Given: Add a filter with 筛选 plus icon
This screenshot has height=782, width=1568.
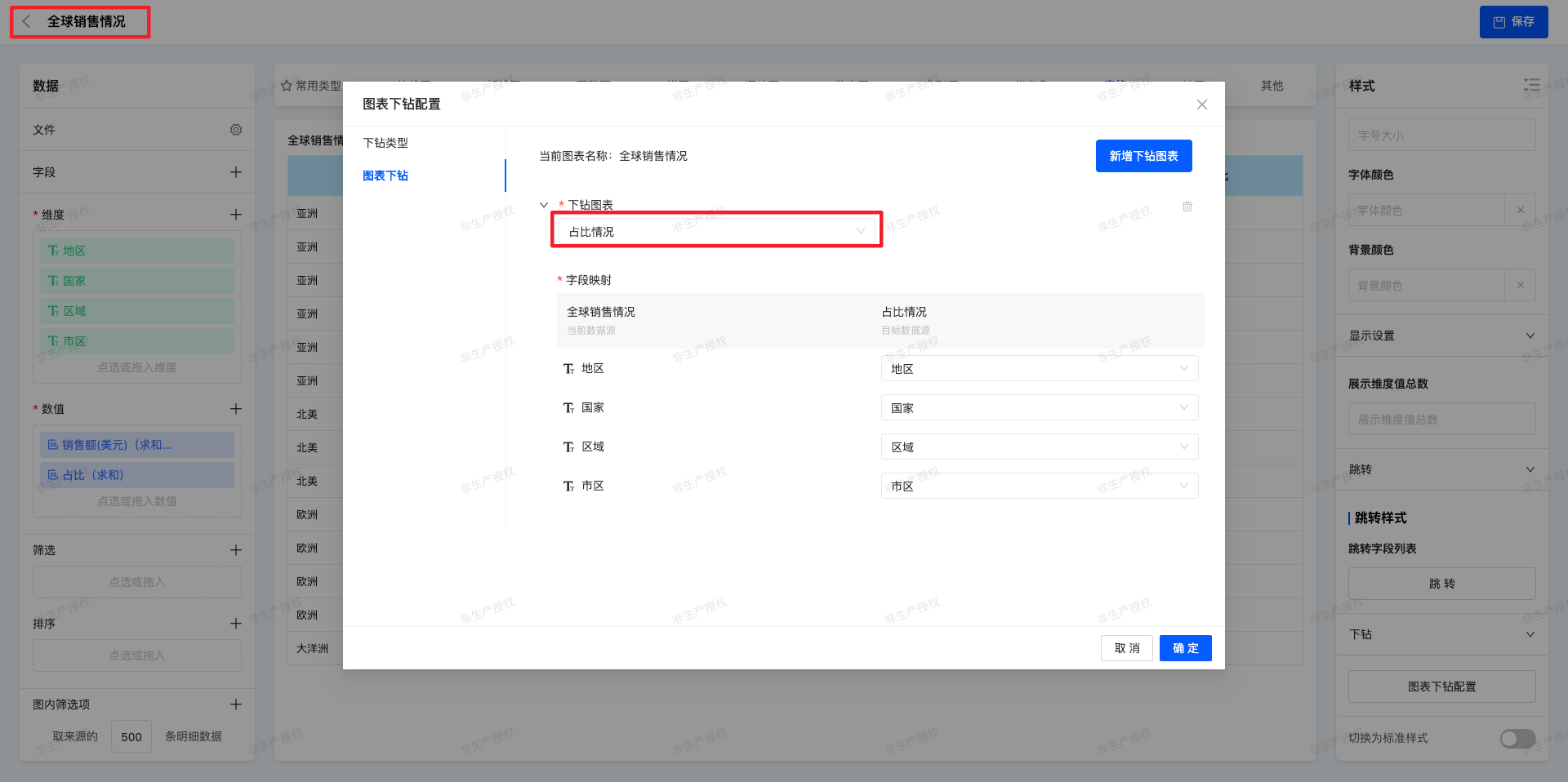Looking at the screenshot, I should (x=236, y=550).
